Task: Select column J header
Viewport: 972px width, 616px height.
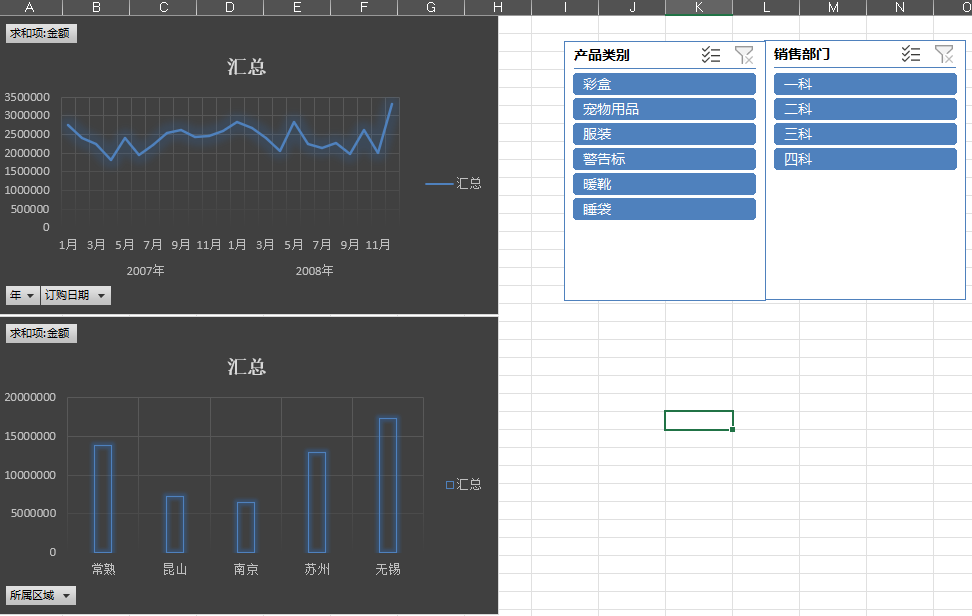Action: [632, 7]
